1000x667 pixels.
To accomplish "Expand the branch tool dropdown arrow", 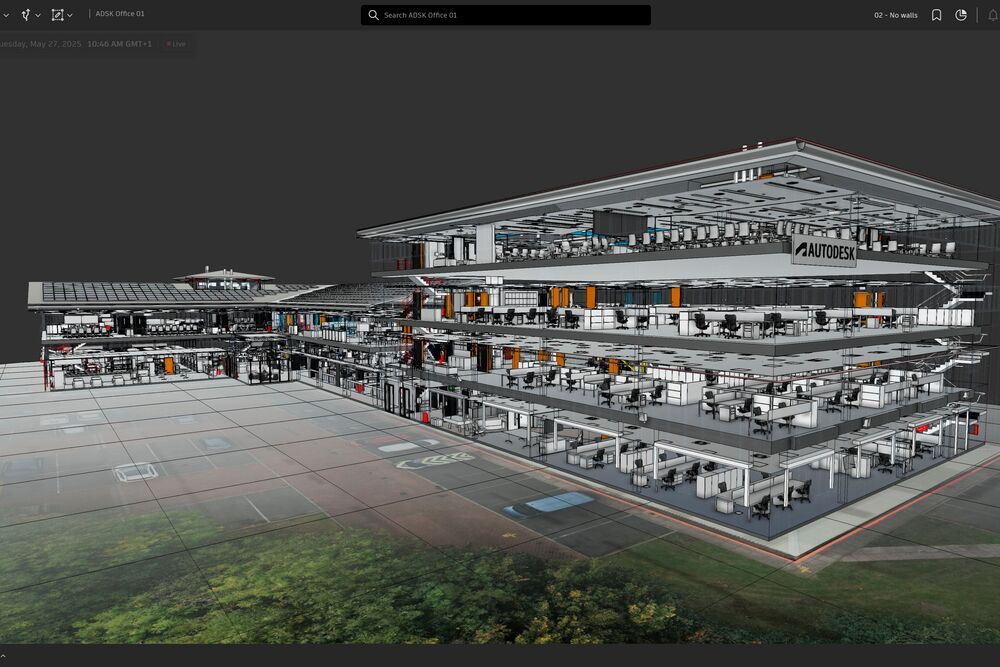I will click(x=38, y=16).
